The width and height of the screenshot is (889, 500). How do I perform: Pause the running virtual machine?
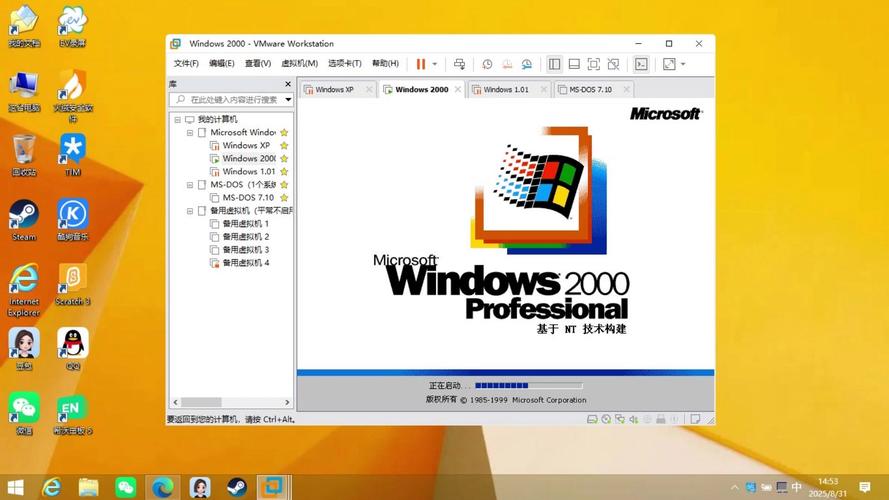click(x=421, y=64)
